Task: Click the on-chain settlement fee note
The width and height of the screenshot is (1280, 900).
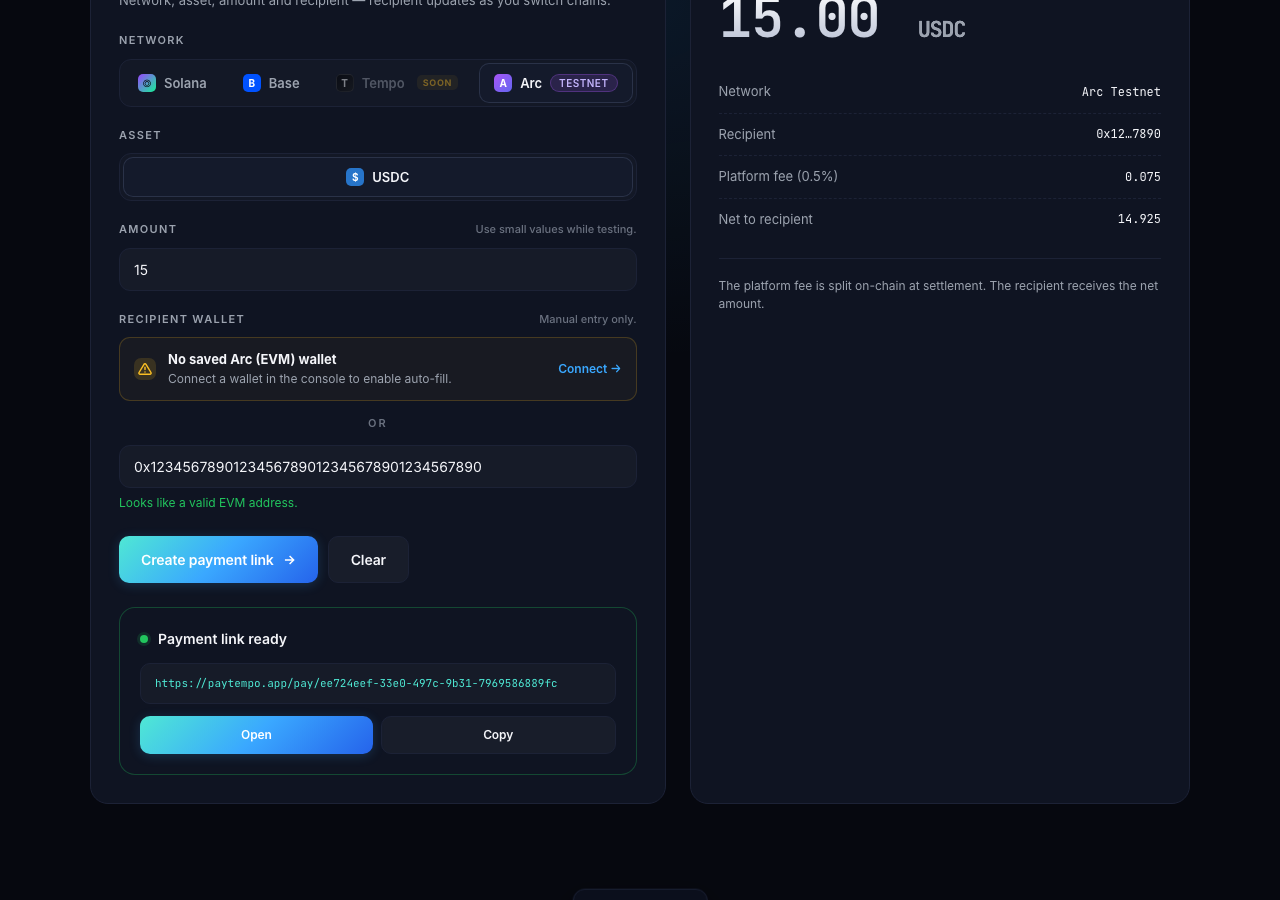Action: pos(938,295)
